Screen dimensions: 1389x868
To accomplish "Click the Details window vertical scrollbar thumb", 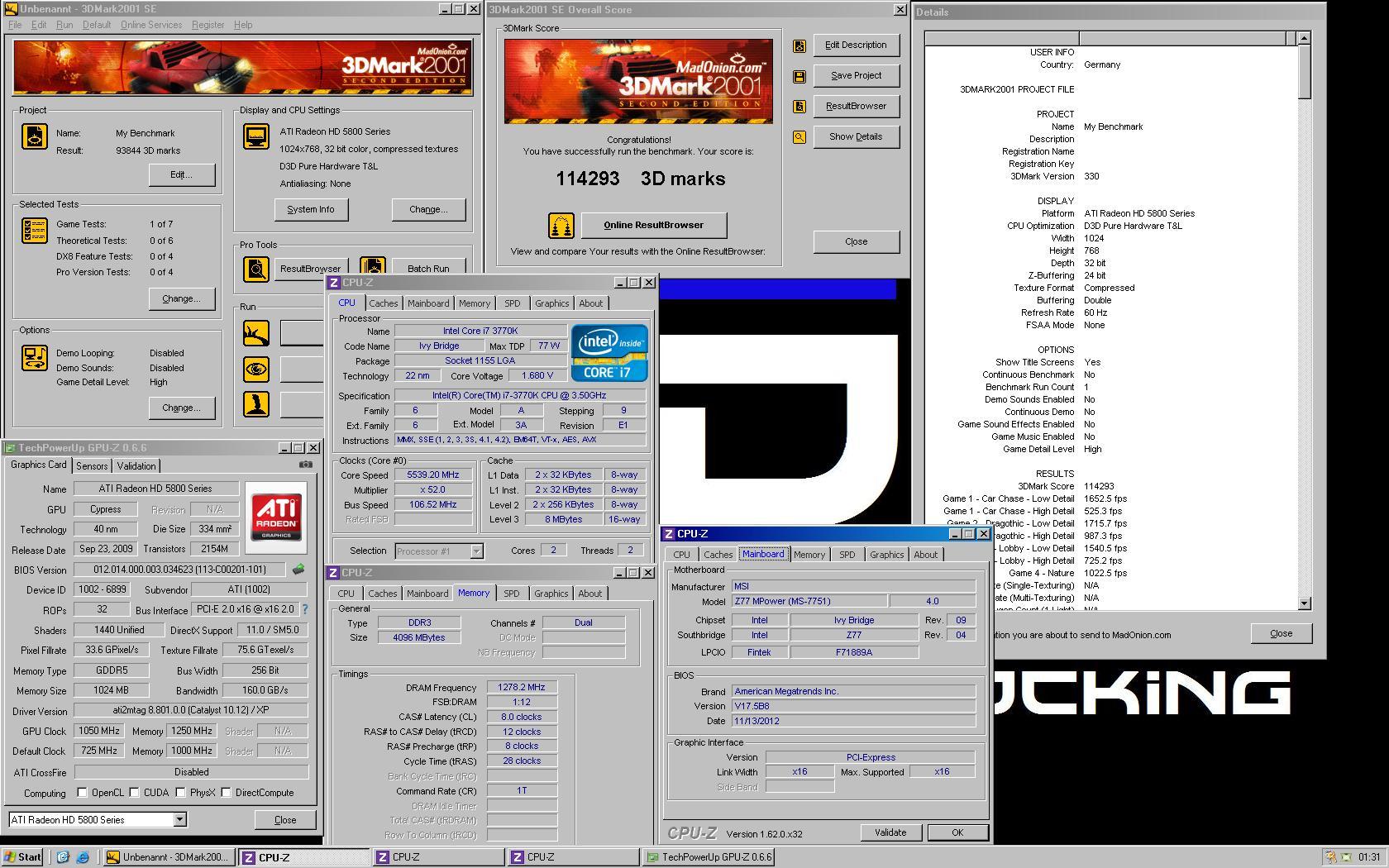I will pyautogui.click(x=1304, y=73).
